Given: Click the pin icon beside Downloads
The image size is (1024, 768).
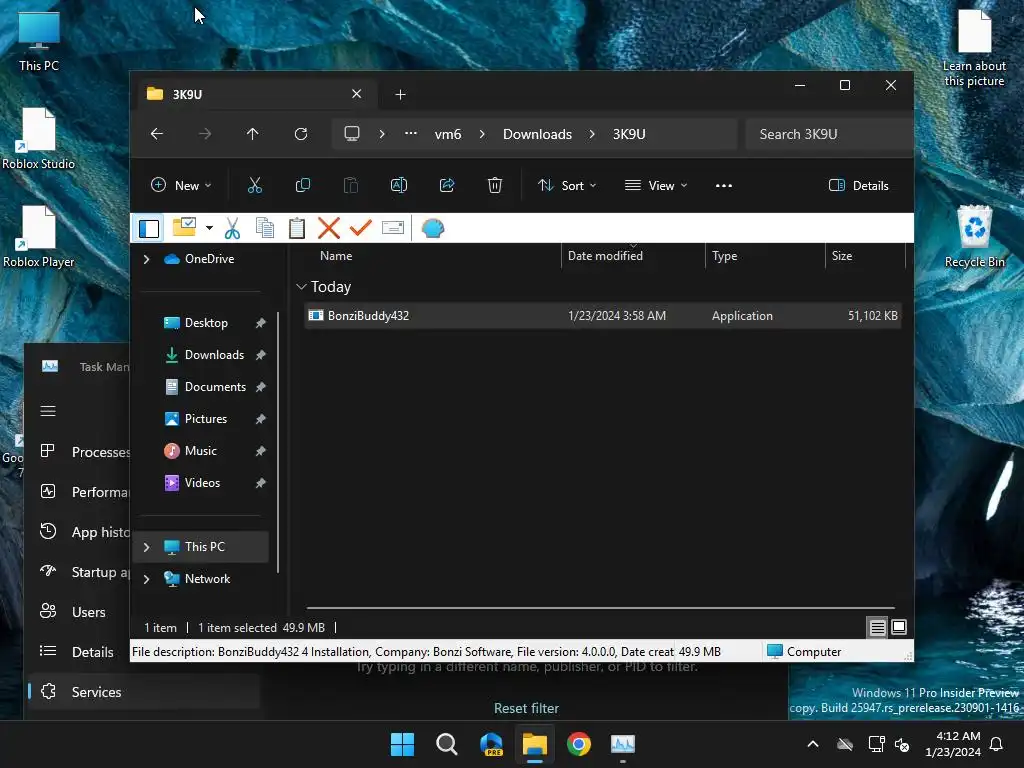Looking at the screenshot, I should 261,355.
